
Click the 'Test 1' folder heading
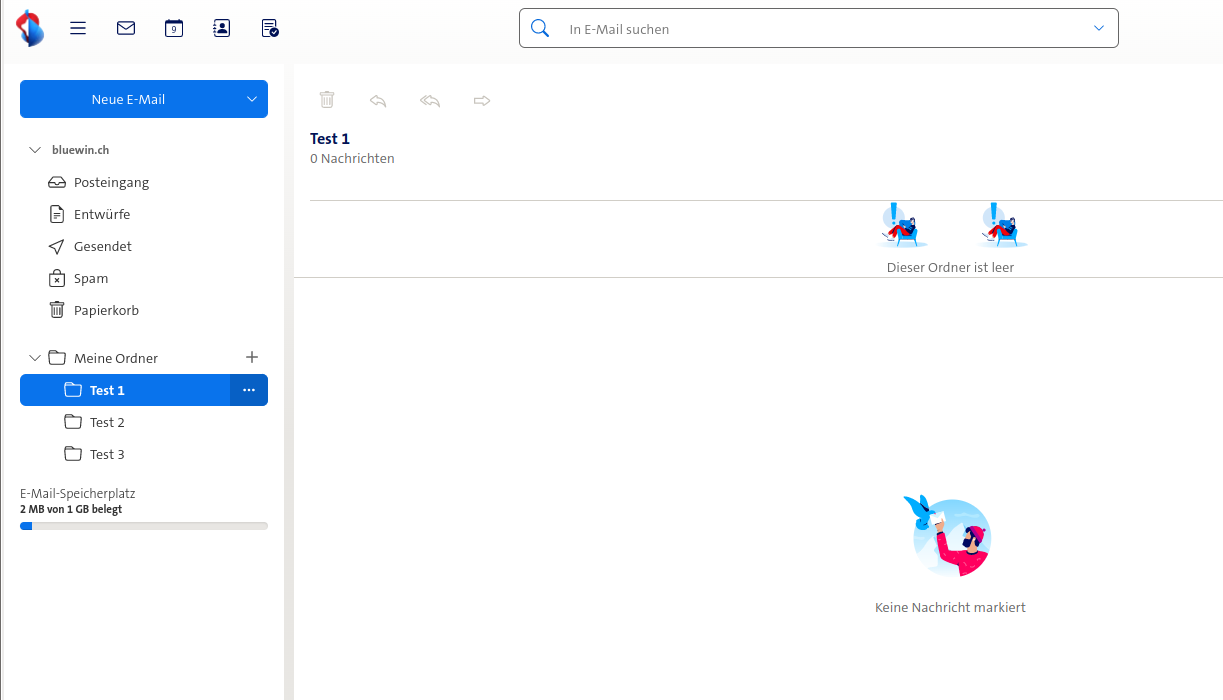click(x=330, y=139)
